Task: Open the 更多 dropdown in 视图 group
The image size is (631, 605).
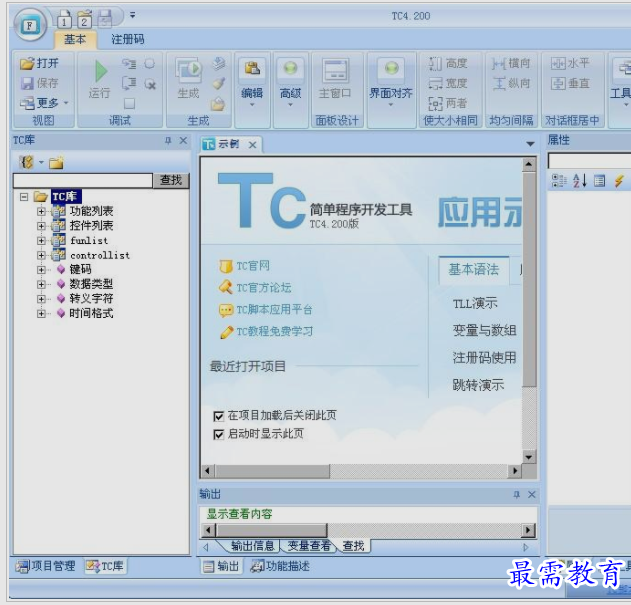Action: (44, 103)
